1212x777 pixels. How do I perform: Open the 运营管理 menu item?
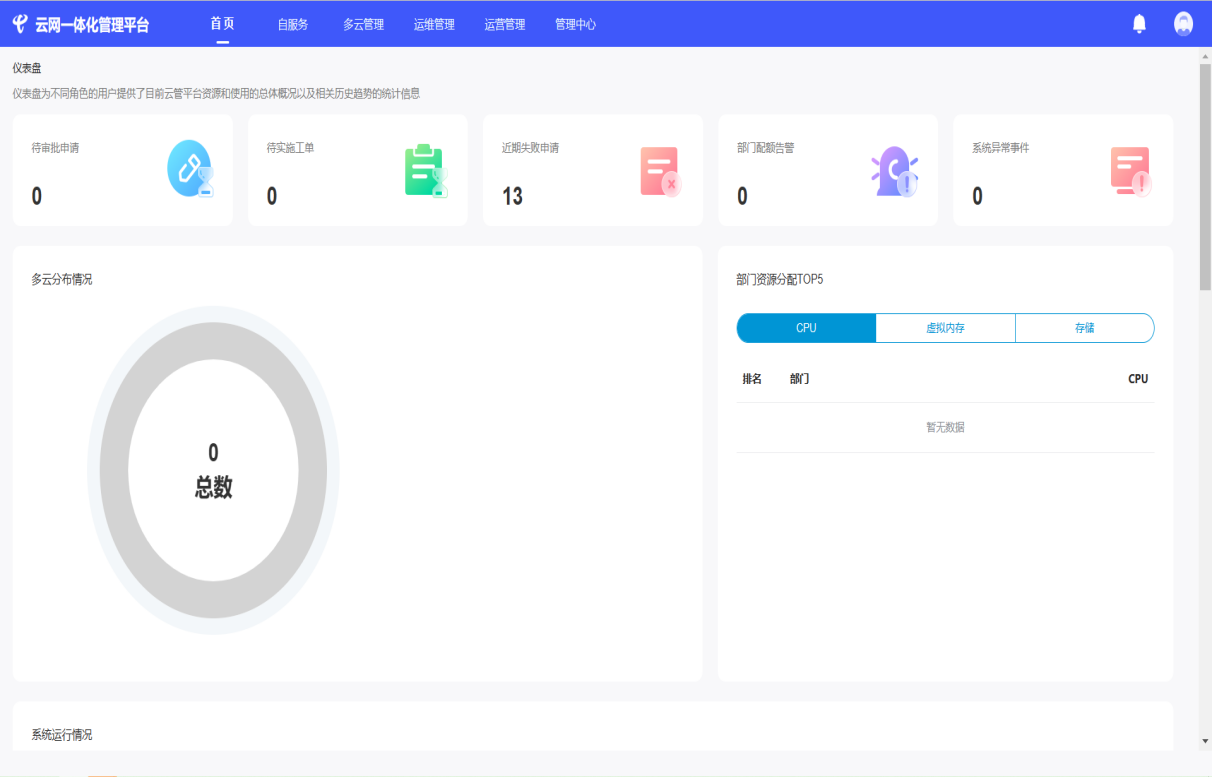504,25
